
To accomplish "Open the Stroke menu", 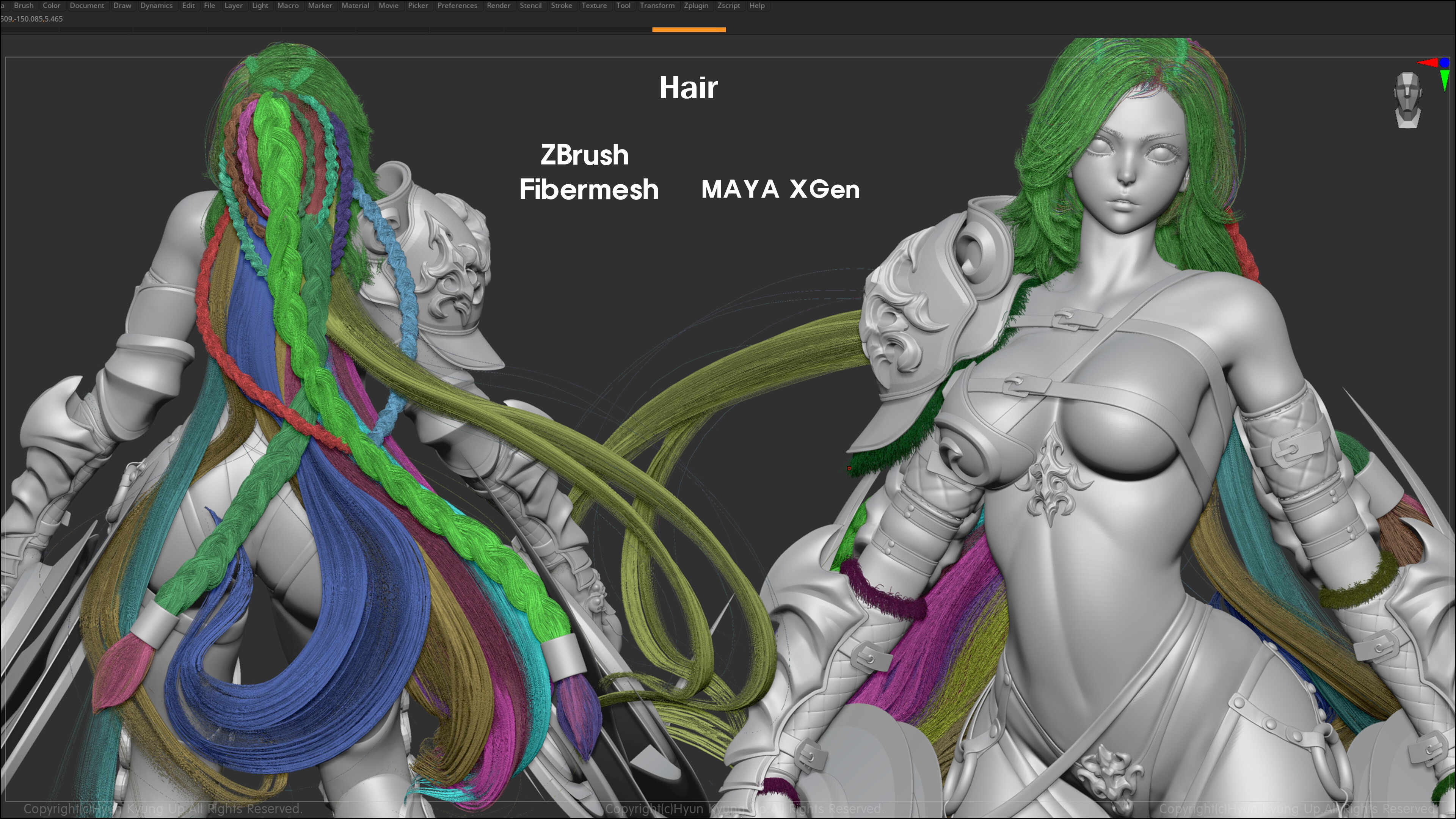I will click(x=561, y=6).
